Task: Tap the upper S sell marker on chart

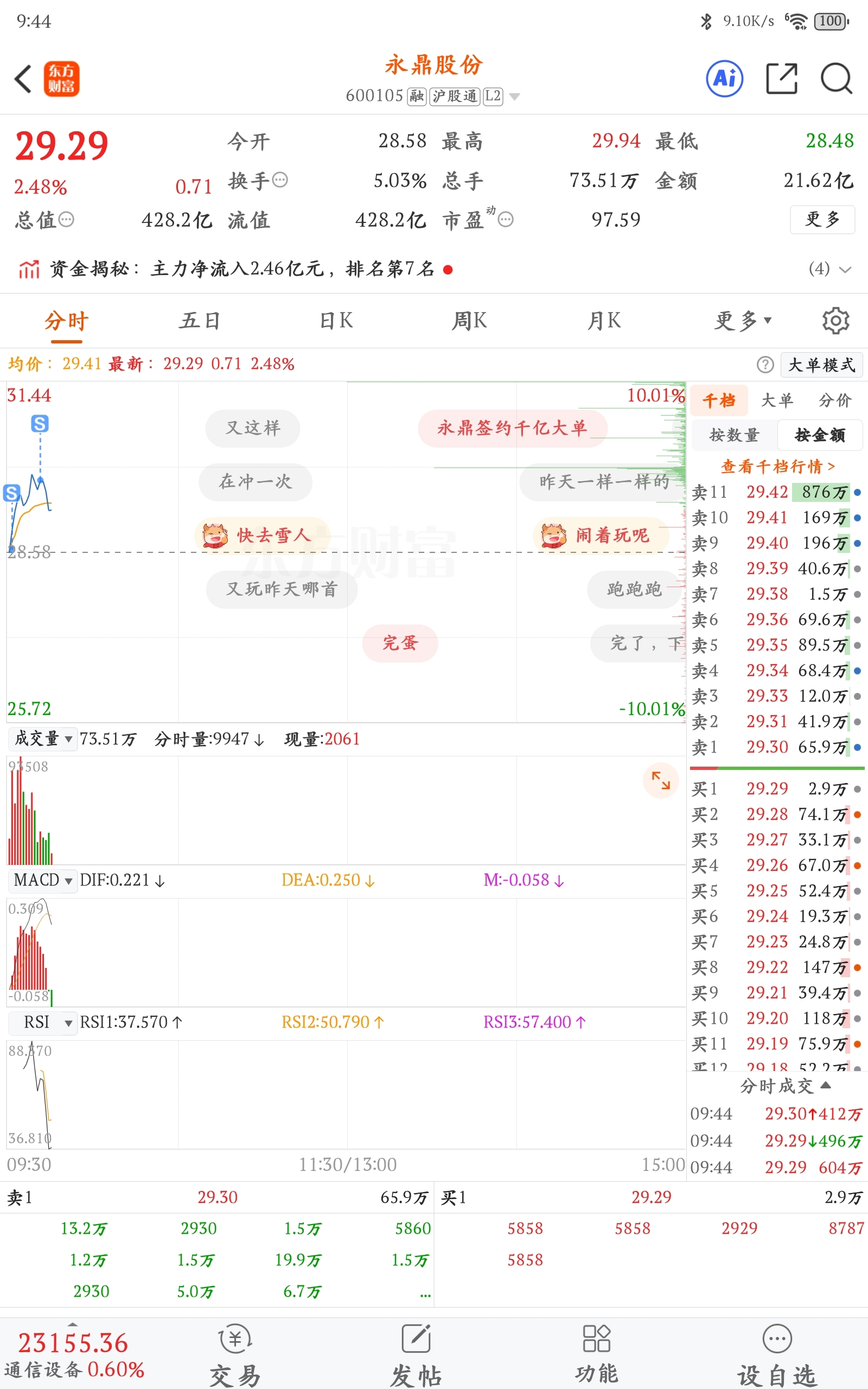Action: tap(40, 424)
